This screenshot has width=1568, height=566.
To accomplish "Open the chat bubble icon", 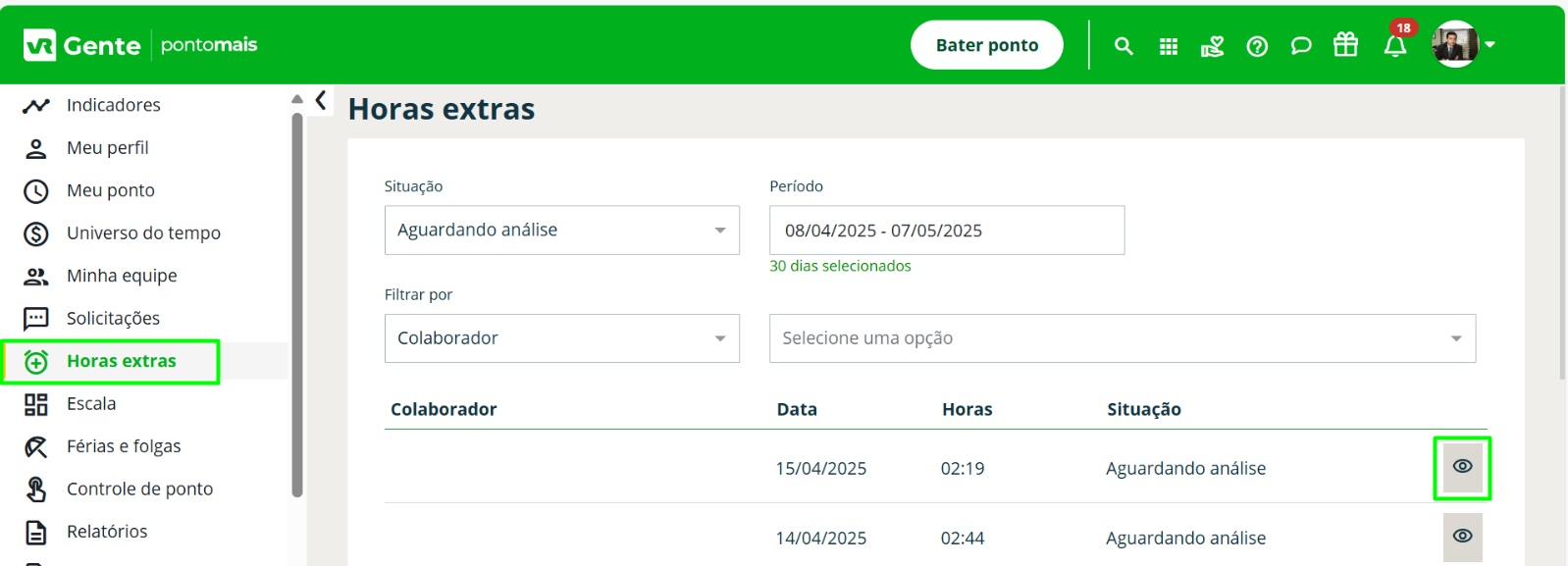I will [1301, 46].
